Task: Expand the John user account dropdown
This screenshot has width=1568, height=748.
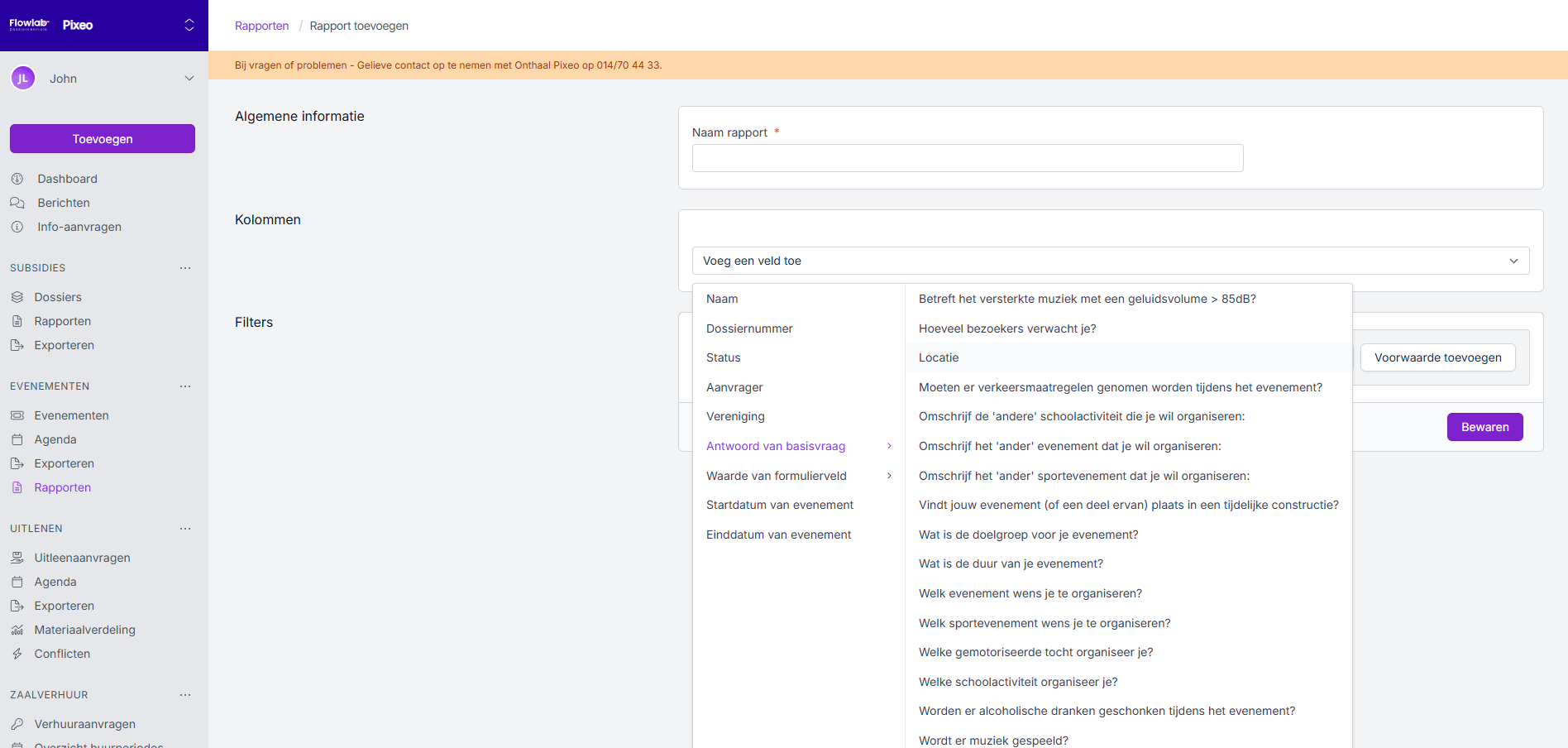Action: click(x=189, y=79)
